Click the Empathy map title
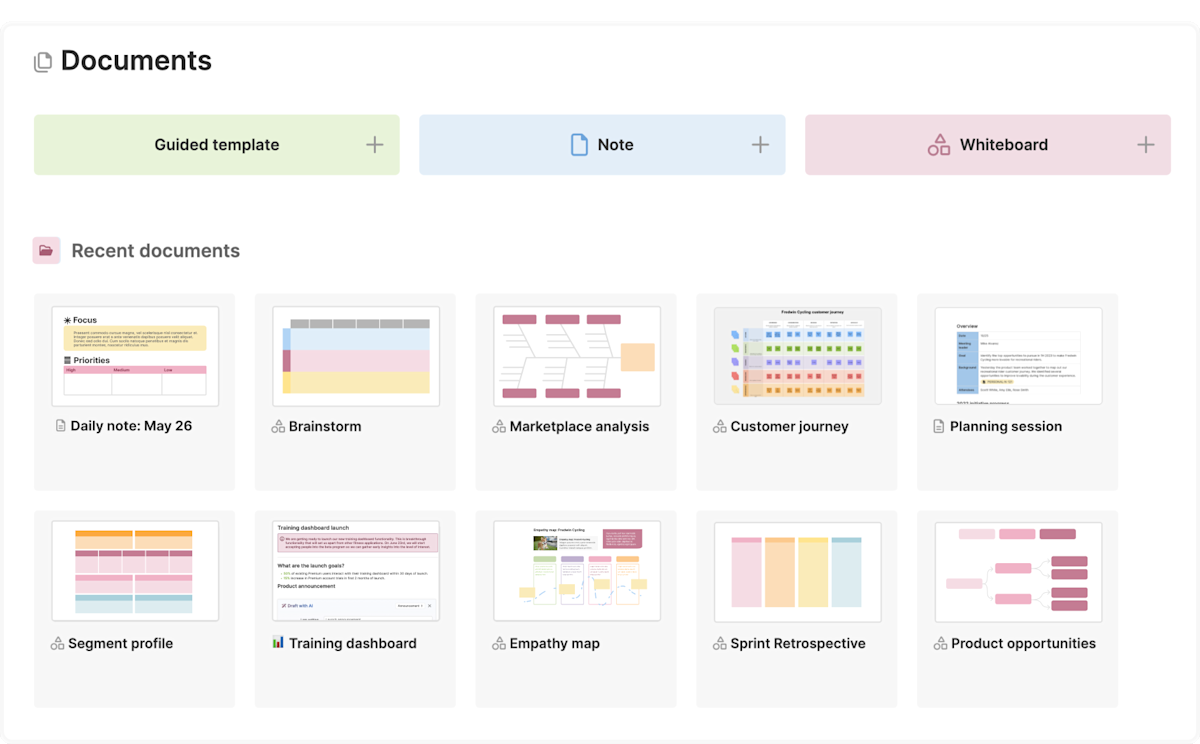This screenshot has width=1200, height=744. click(x=555, y=644)
